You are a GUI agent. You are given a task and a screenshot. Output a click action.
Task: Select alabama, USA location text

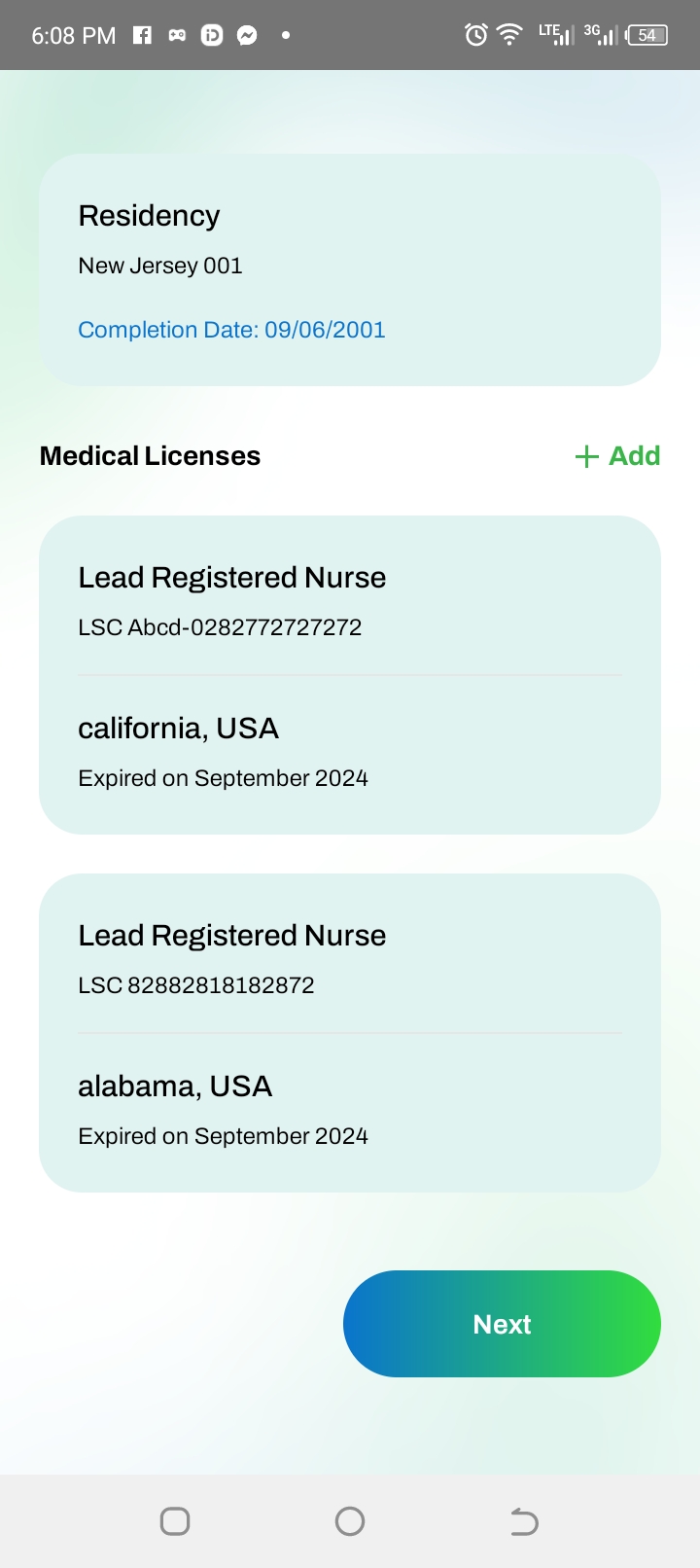pyautogui.click(x=175, y=1087)
